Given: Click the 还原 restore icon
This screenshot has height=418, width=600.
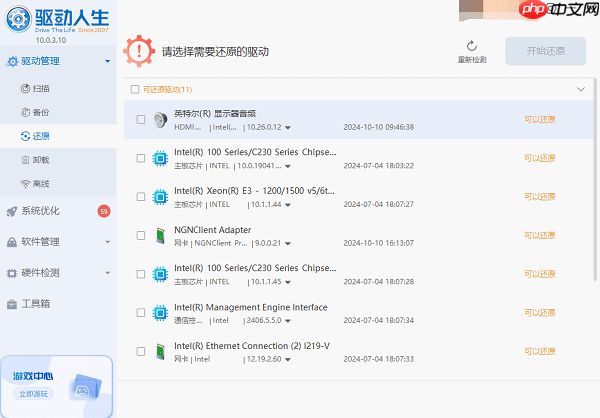Looking at the screenshot, I should pyautogui.click(x=25, y=136).
